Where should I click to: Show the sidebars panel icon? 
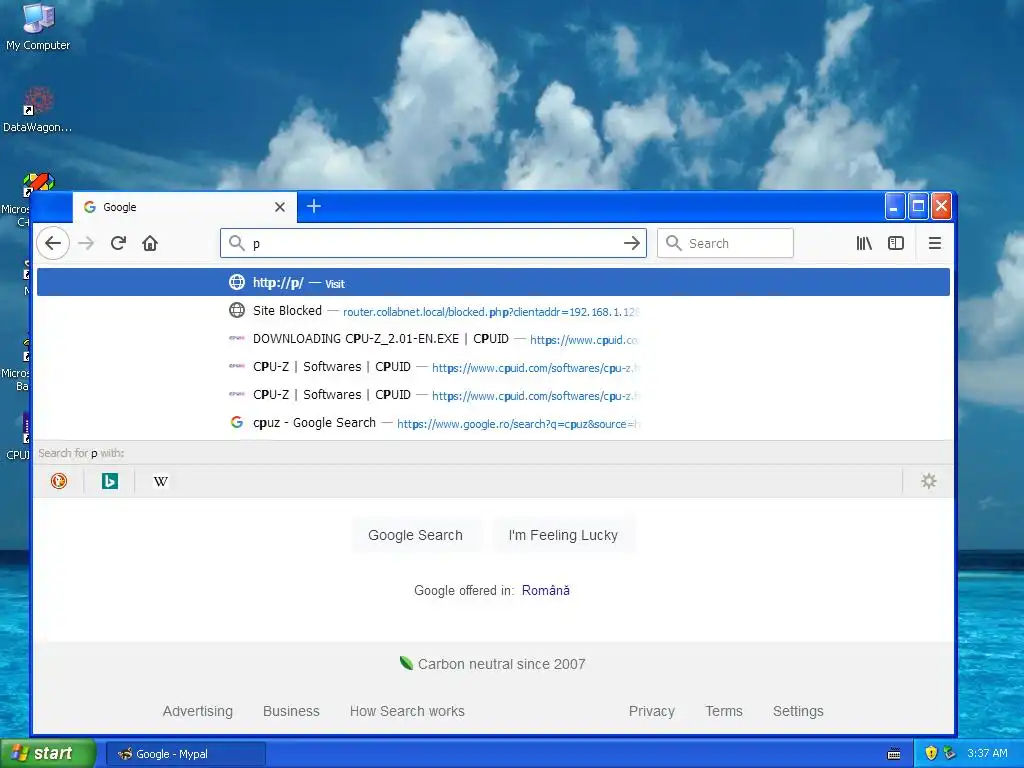[896, 244]
